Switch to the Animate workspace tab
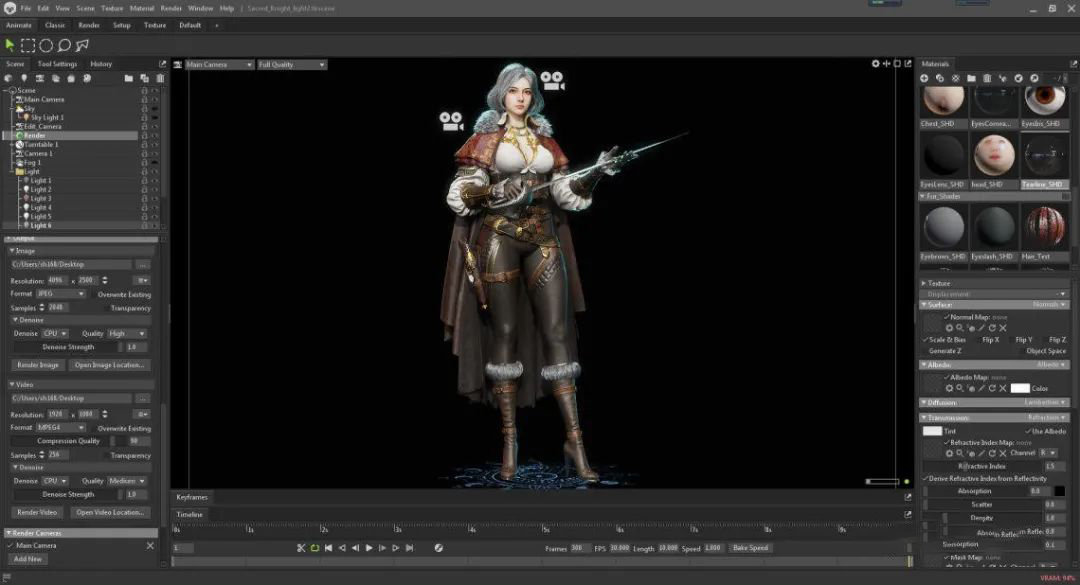This screenshot has height=585, width=1080. click(19, 25)
